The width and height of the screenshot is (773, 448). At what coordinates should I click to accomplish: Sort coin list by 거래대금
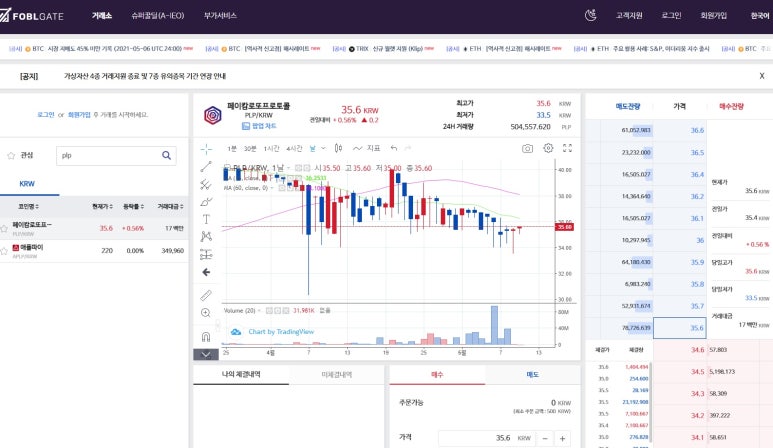171,207
